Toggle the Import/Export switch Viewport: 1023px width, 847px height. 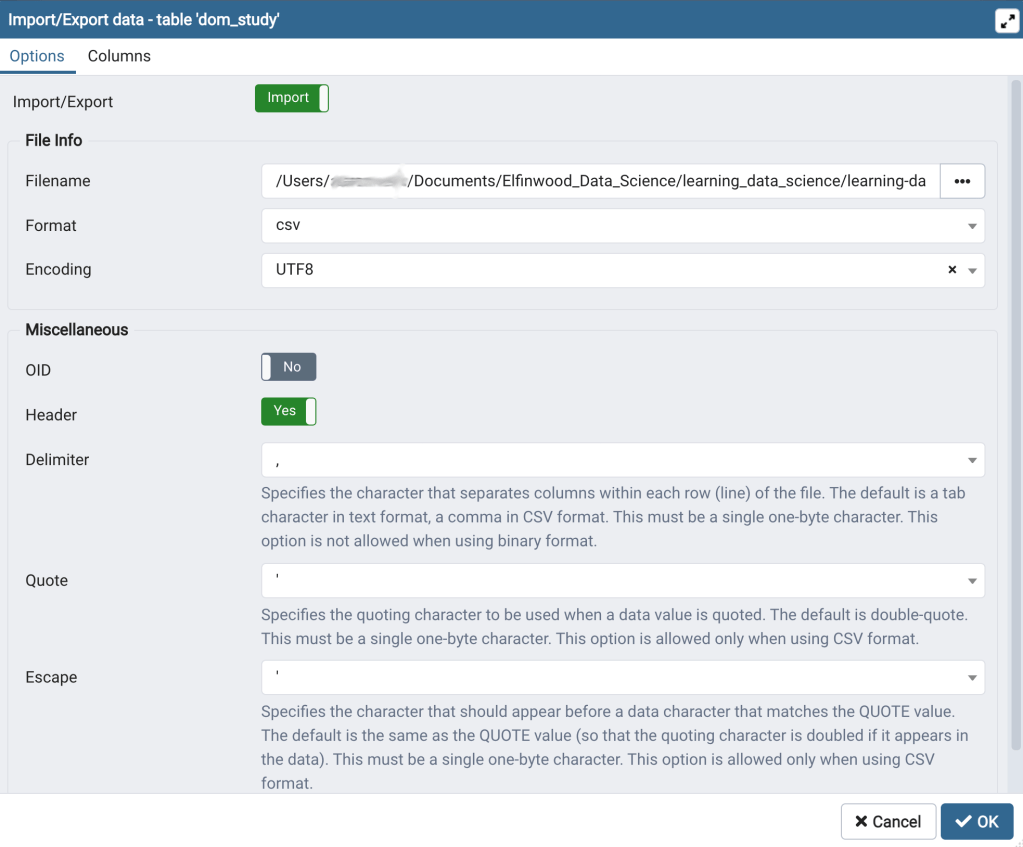(x=291, y=98)
